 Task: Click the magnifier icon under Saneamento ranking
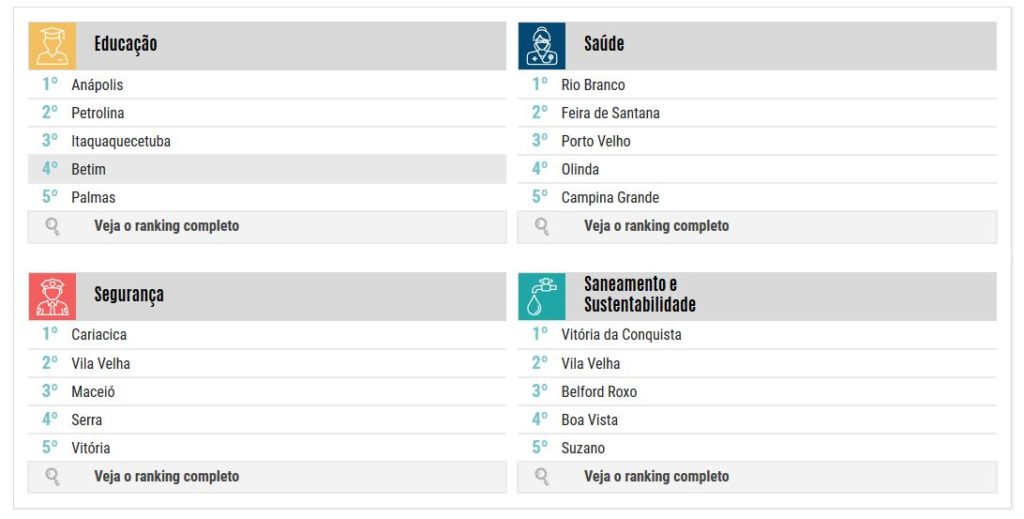click(x=542, y=477)
